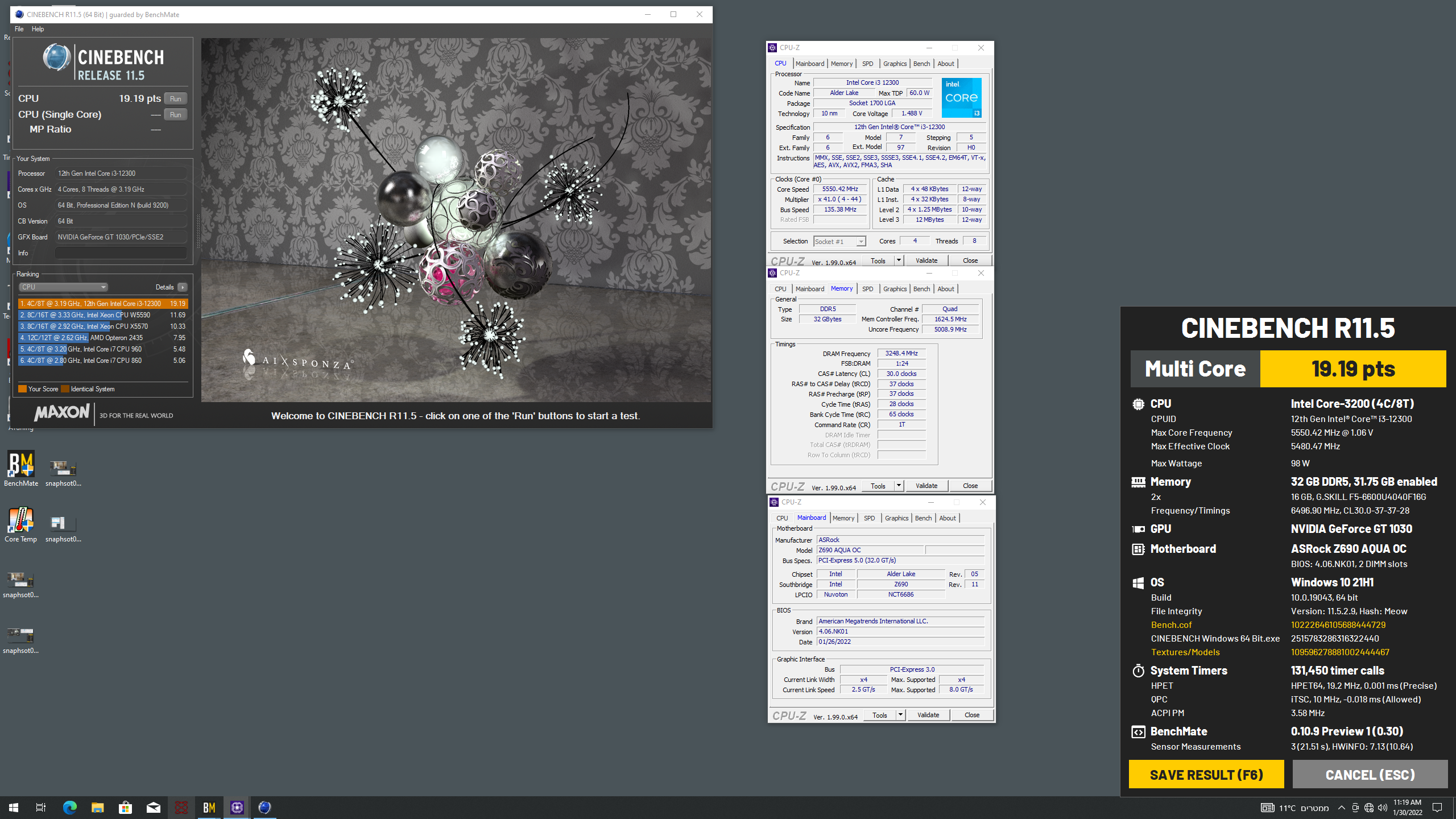Click Validate in the CPU-Z CPU window
Screen dimensions: 1456x819
coord(926,260)
